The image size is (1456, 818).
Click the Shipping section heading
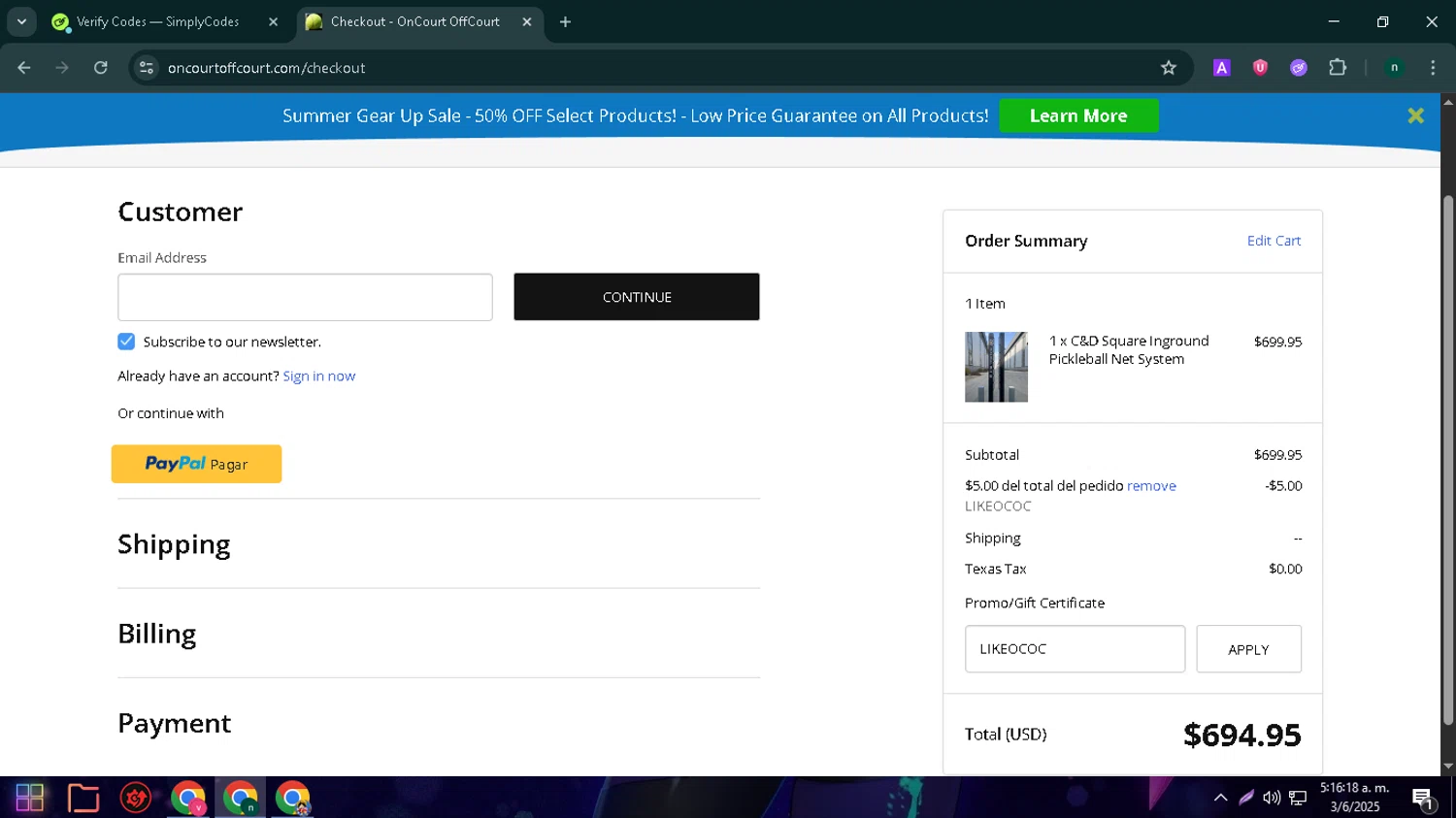pos(174,544)
